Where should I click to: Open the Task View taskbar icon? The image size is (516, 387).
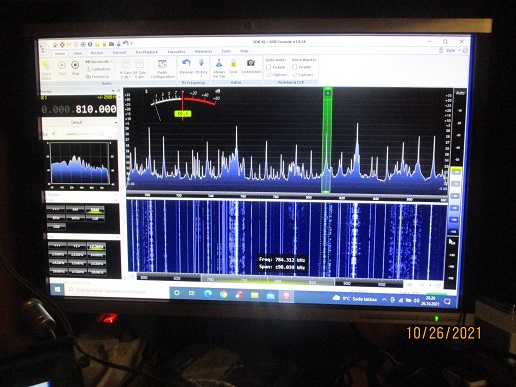point(192,293)
